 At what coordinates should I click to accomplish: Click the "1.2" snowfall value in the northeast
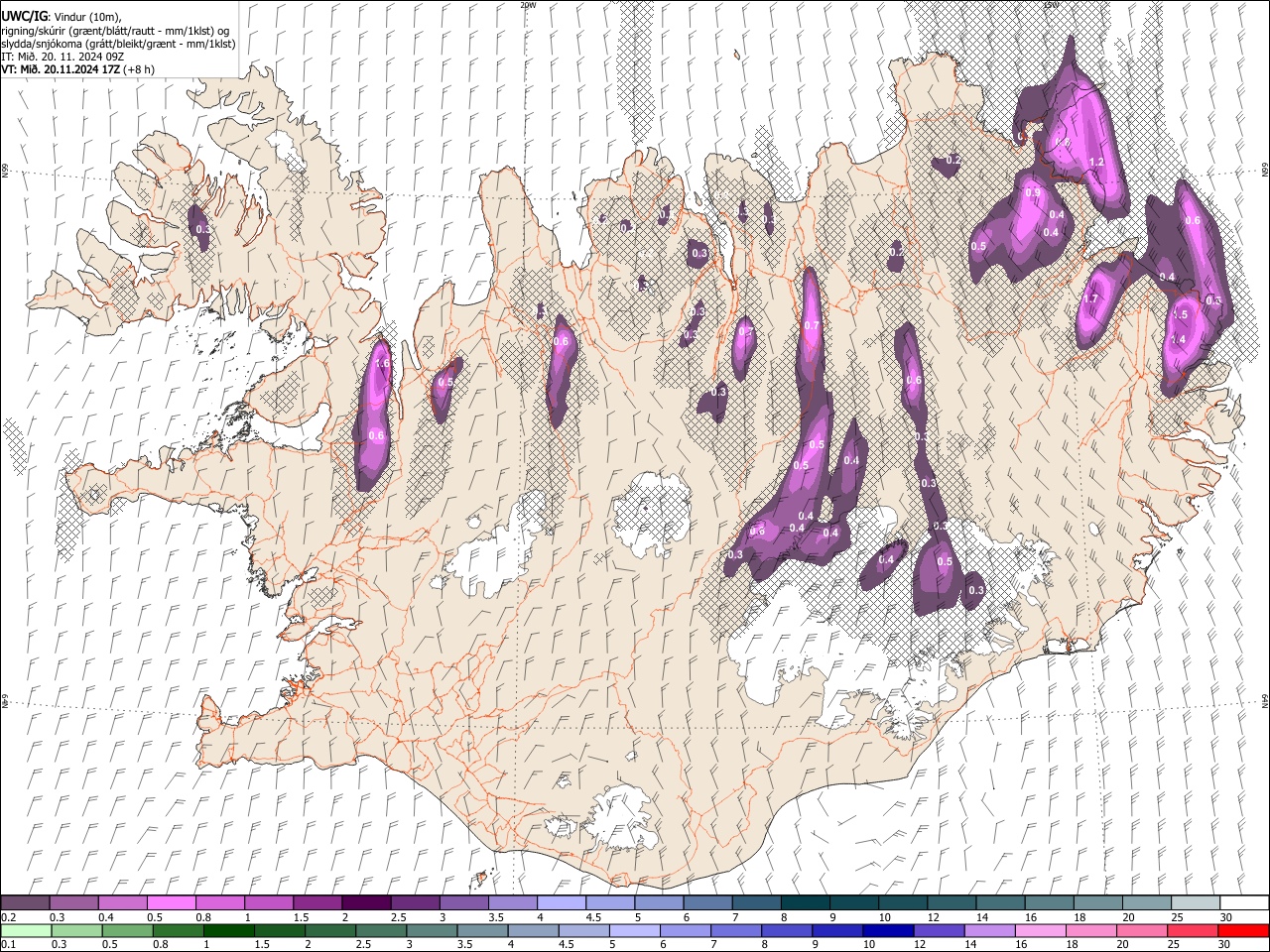[x=1096, y=163]
